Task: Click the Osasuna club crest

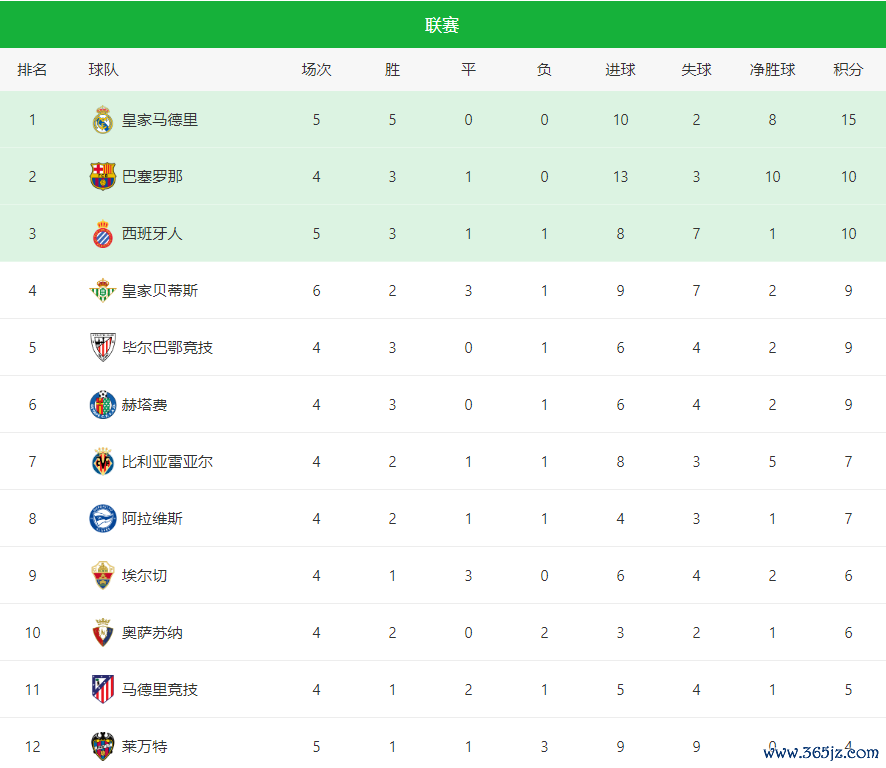Action: 103,633
